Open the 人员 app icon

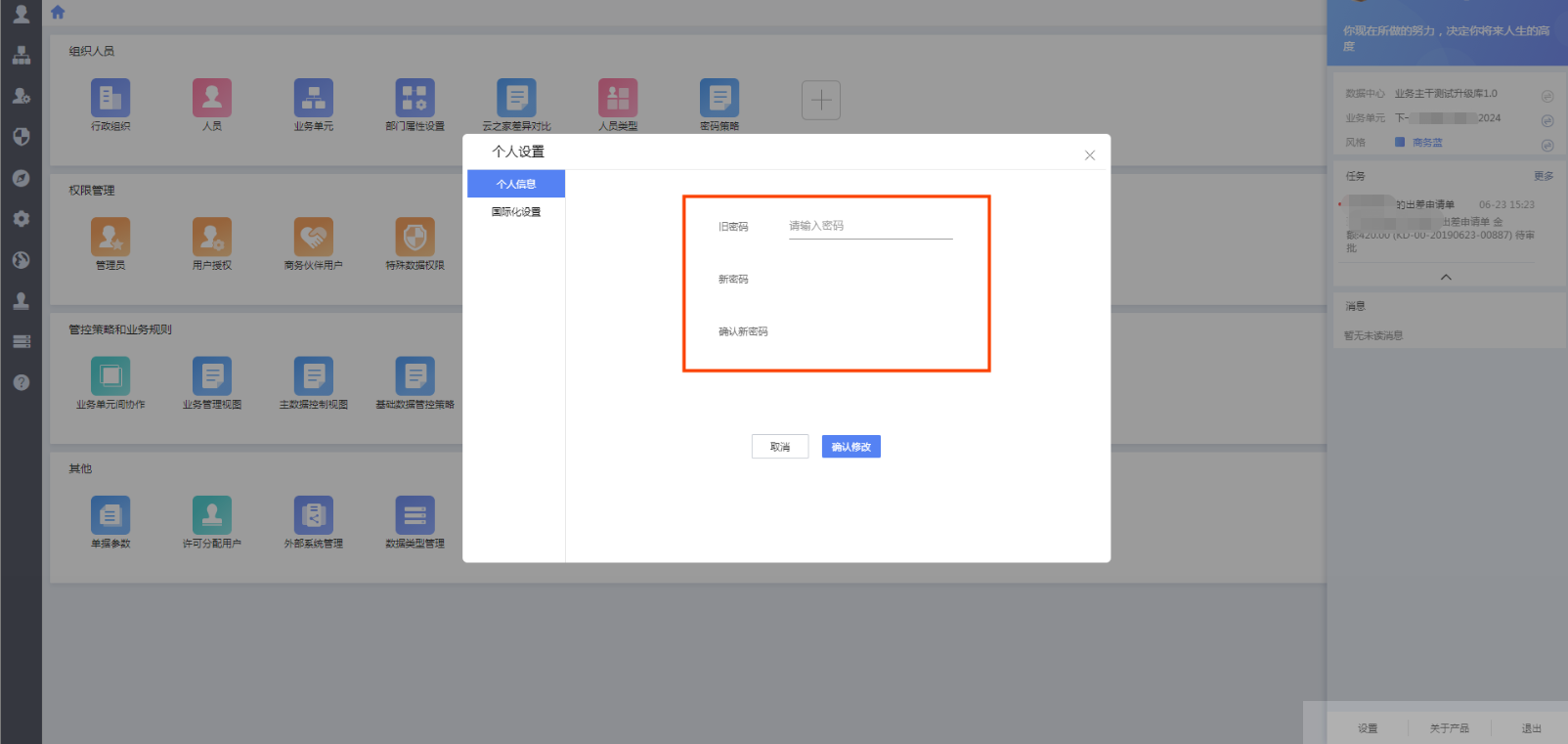tap(212, 98)
